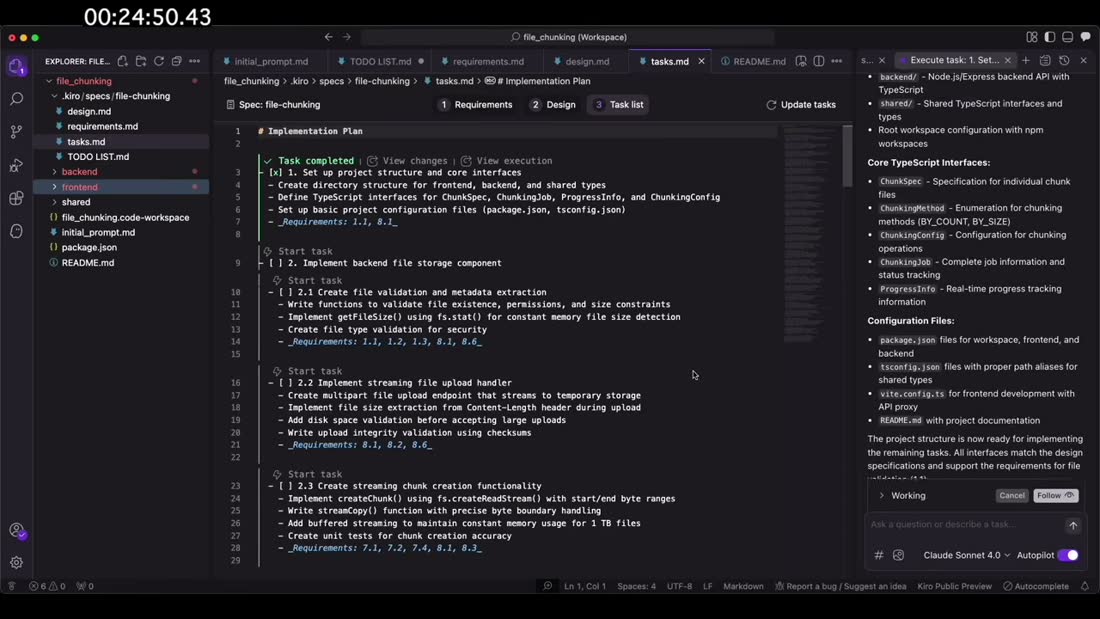
Task: Open the notifications bell in status bar
Action: [1085, 586]
